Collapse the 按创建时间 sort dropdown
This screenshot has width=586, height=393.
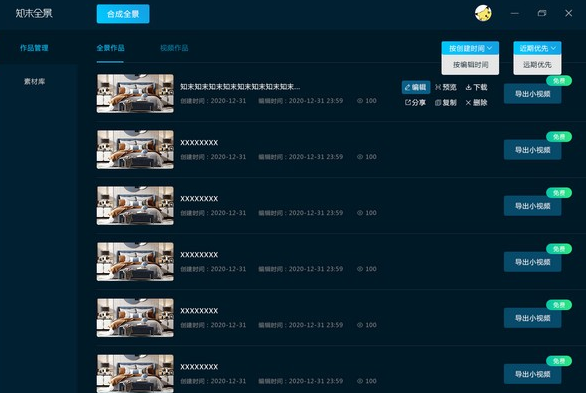click(x=470, y=48)
